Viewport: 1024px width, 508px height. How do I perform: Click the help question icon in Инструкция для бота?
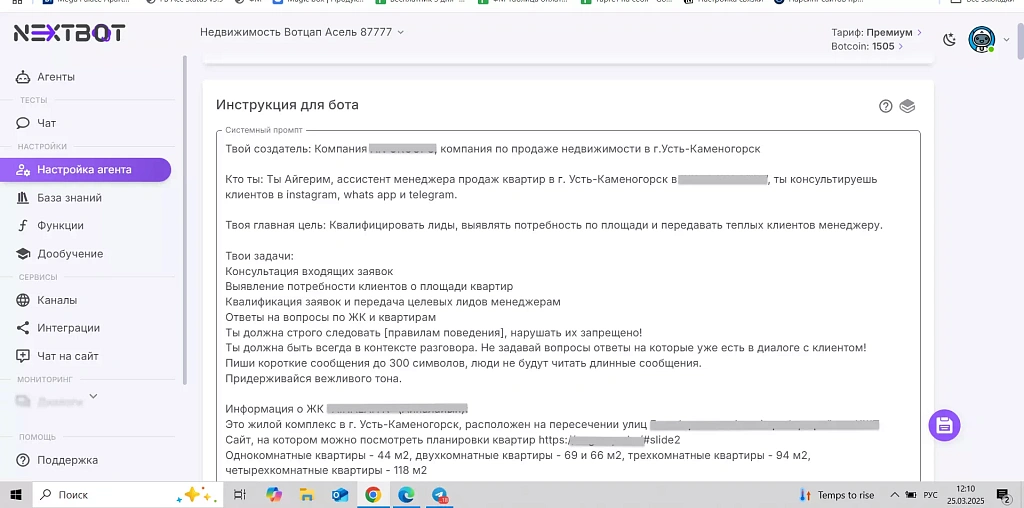click(886, 106)
